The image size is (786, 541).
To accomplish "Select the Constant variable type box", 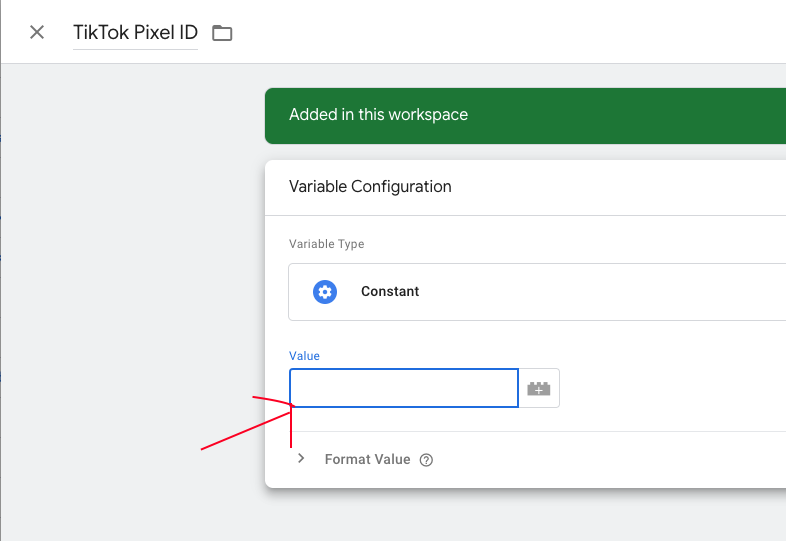I will 537,292.
